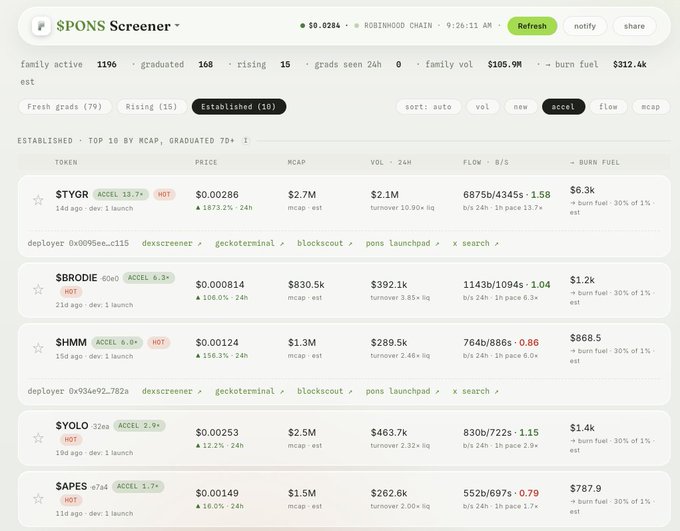Screen dimensions: 680x531
Task: Star the $HMM token
Action: click(x=38, y=347)
